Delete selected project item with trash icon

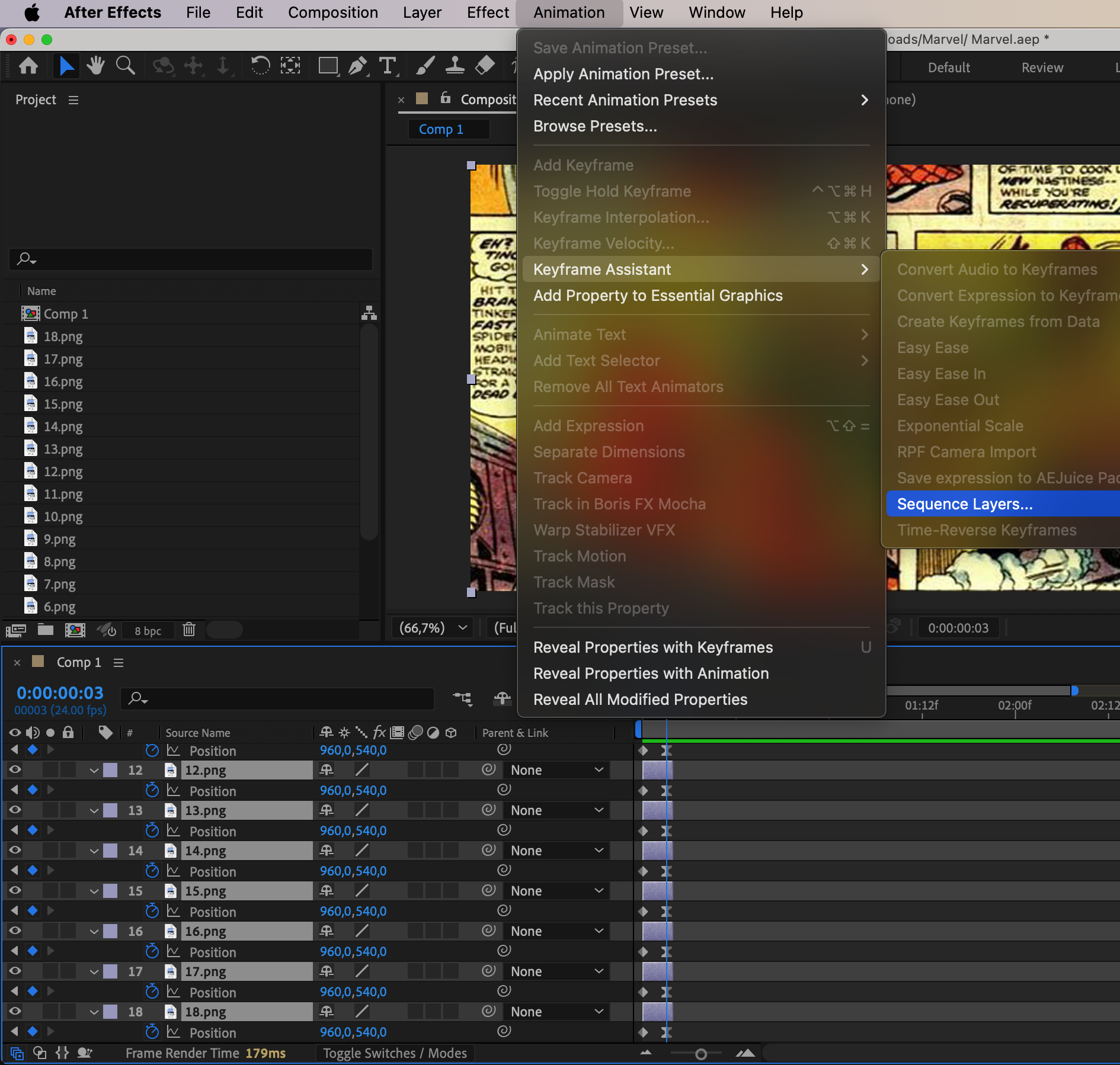pyautogui.click(x=189, y=630)
